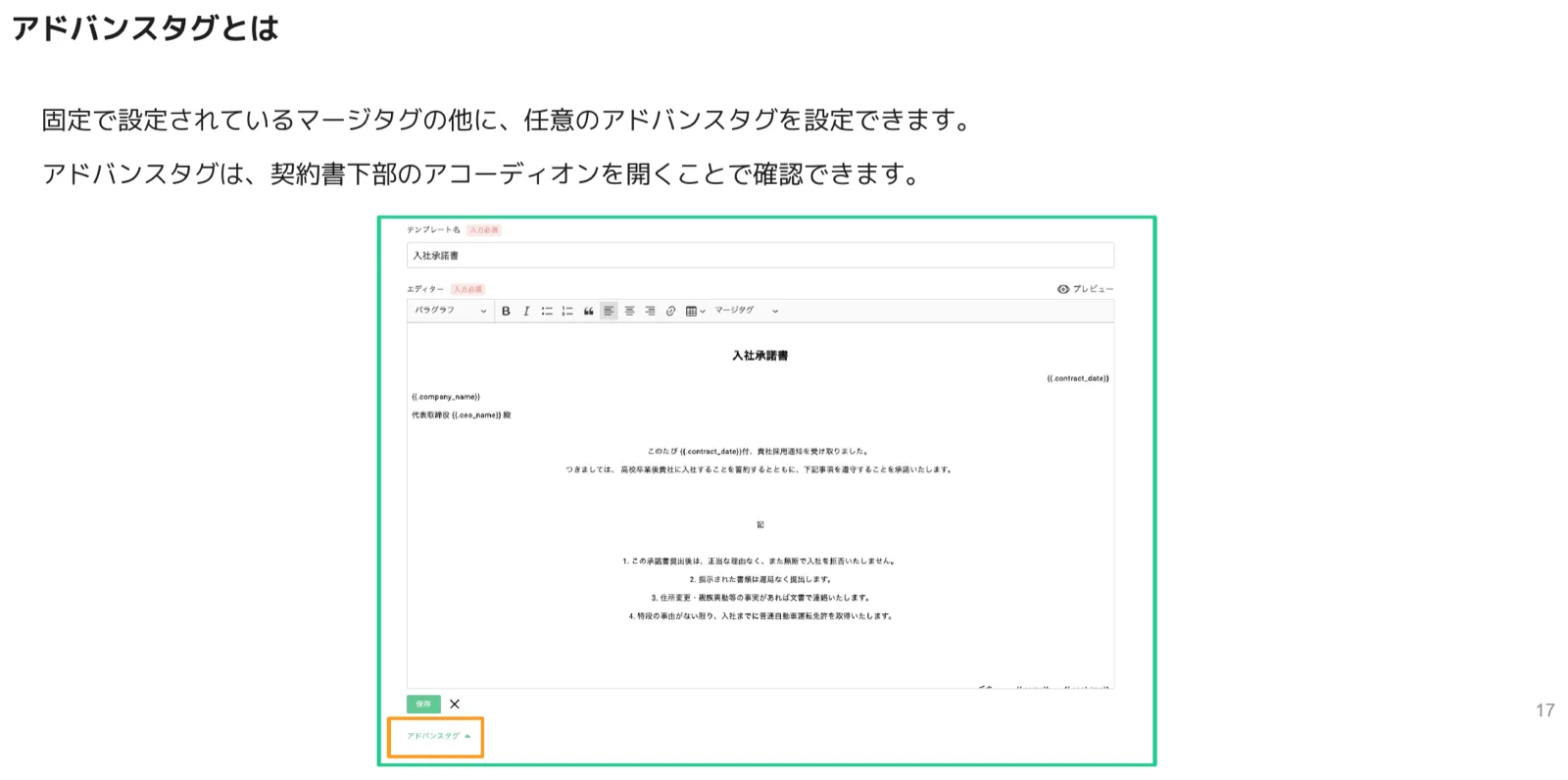Open the パラグラフ style dropdown
Viewport: 1568px width, 780px height.
451,311
